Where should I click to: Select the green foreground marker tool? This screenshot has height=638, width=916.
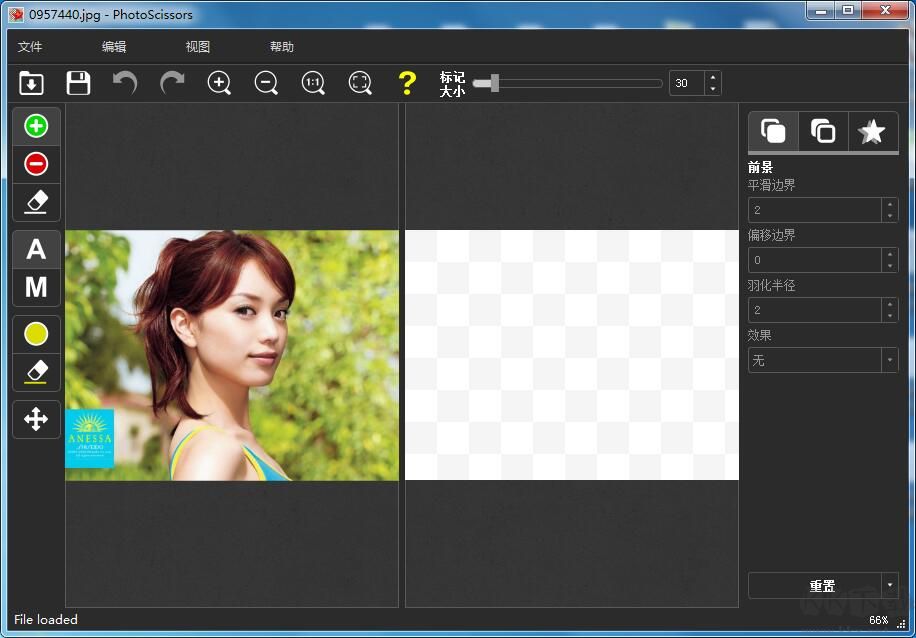click(x=35, y=125)
